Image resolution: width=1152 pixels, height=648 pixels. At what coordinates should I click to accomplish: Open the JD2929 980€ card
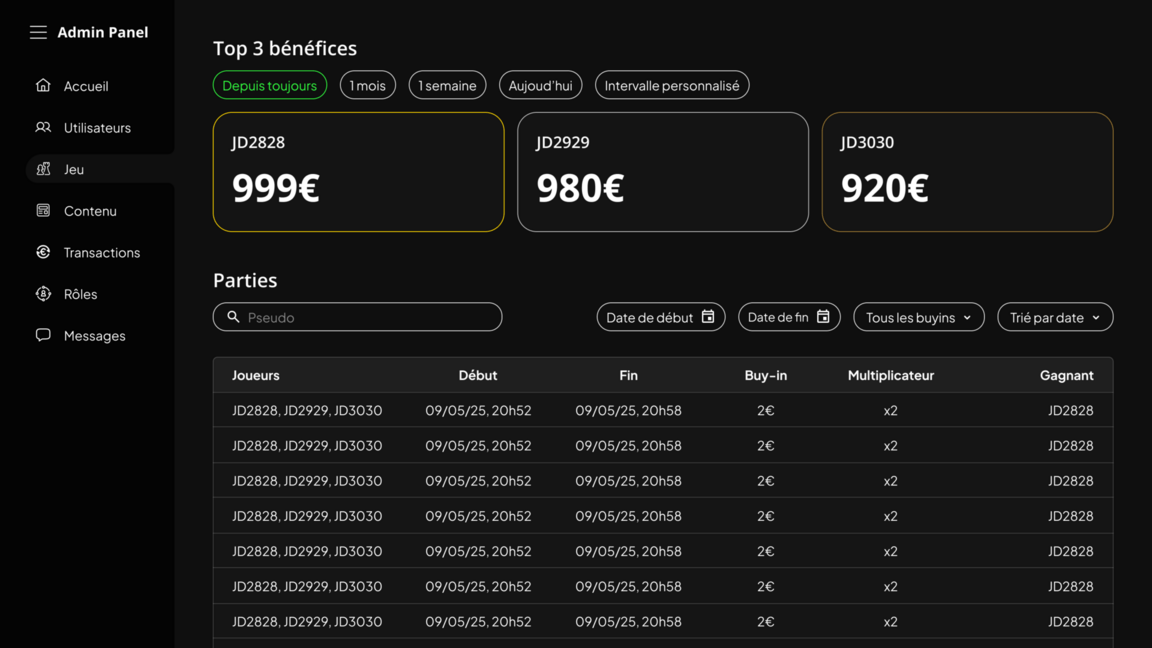pyautogui.click(x=663, y=172)
